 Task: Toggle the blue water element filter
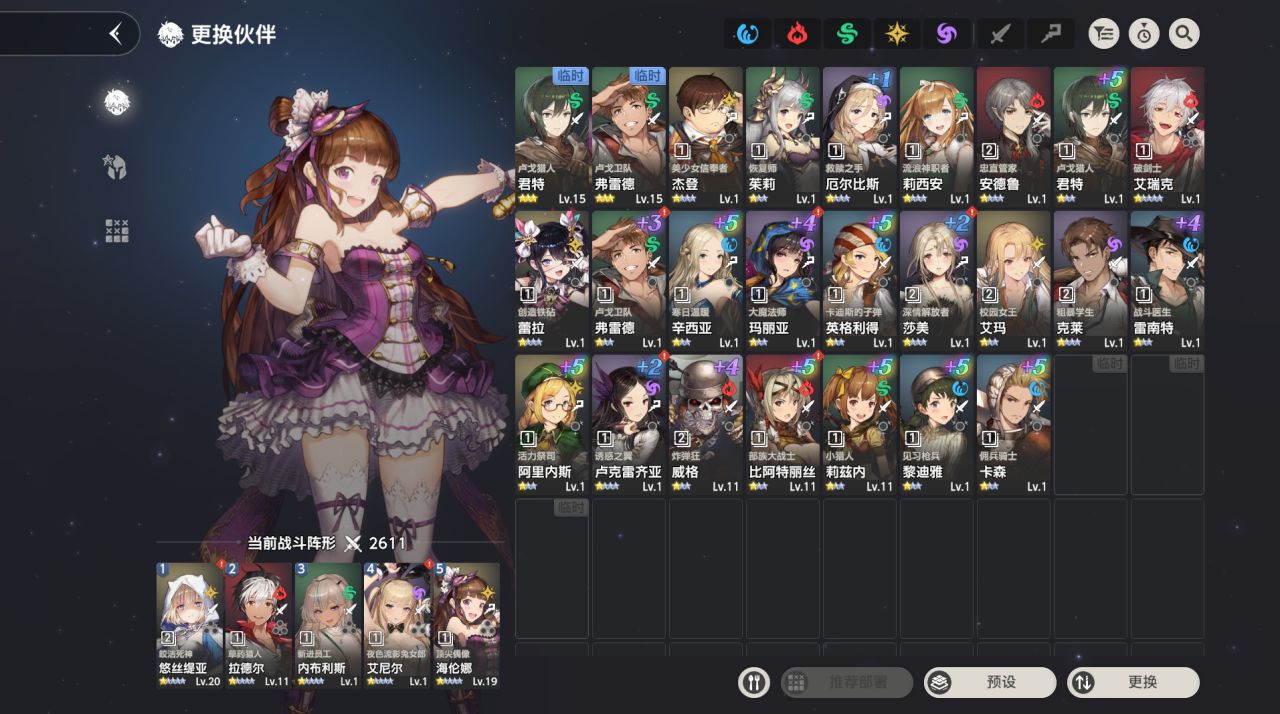[x=746, y=34]
